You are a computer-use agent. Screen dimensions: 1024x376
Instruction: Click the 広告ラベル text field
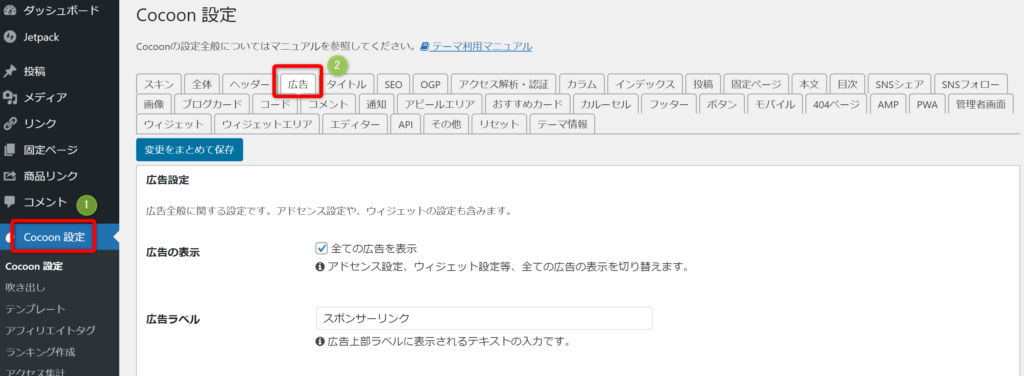[x=484, y=319]
